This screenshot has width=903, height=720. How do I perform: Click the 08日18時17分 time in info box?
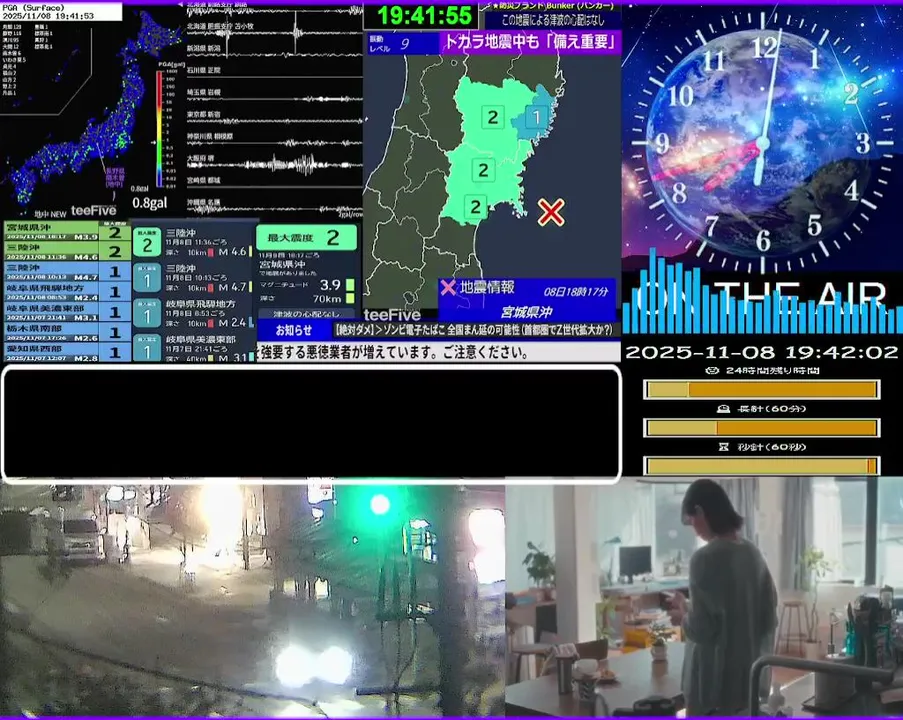coord(575,291)
